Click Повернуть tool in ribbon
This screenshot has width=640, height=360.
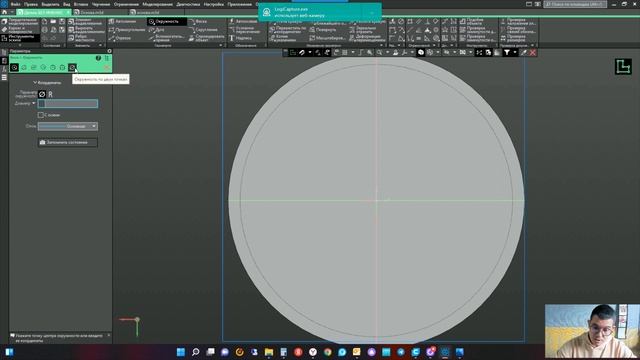(x=323, y=30)
